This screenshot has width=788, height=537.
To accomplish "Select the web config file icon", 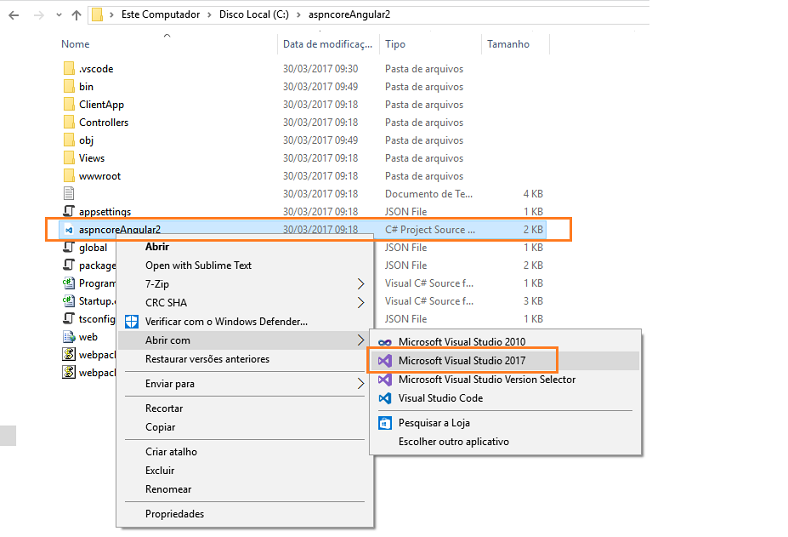I will [69, 337].
